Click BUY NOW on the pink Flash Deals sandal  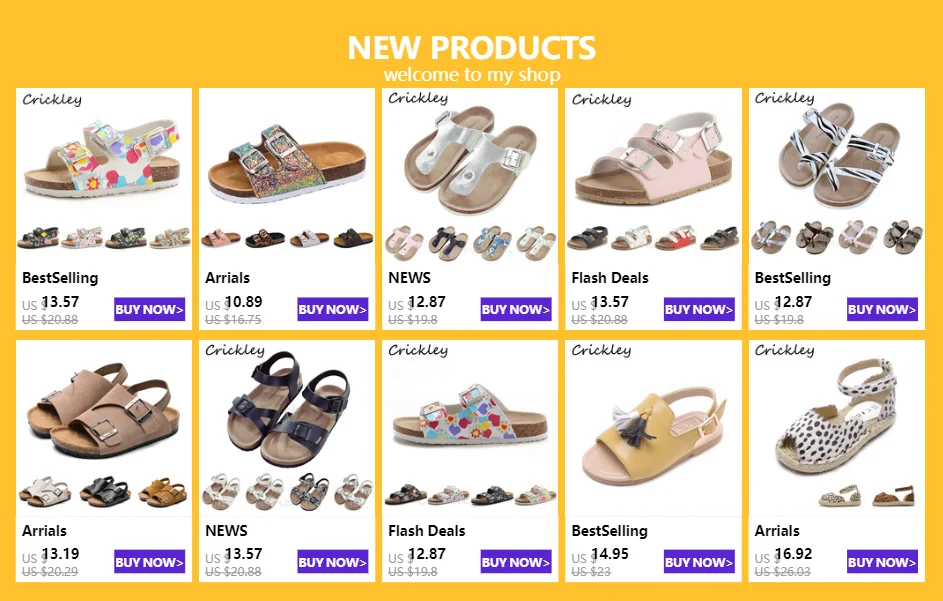pos(699,309)
